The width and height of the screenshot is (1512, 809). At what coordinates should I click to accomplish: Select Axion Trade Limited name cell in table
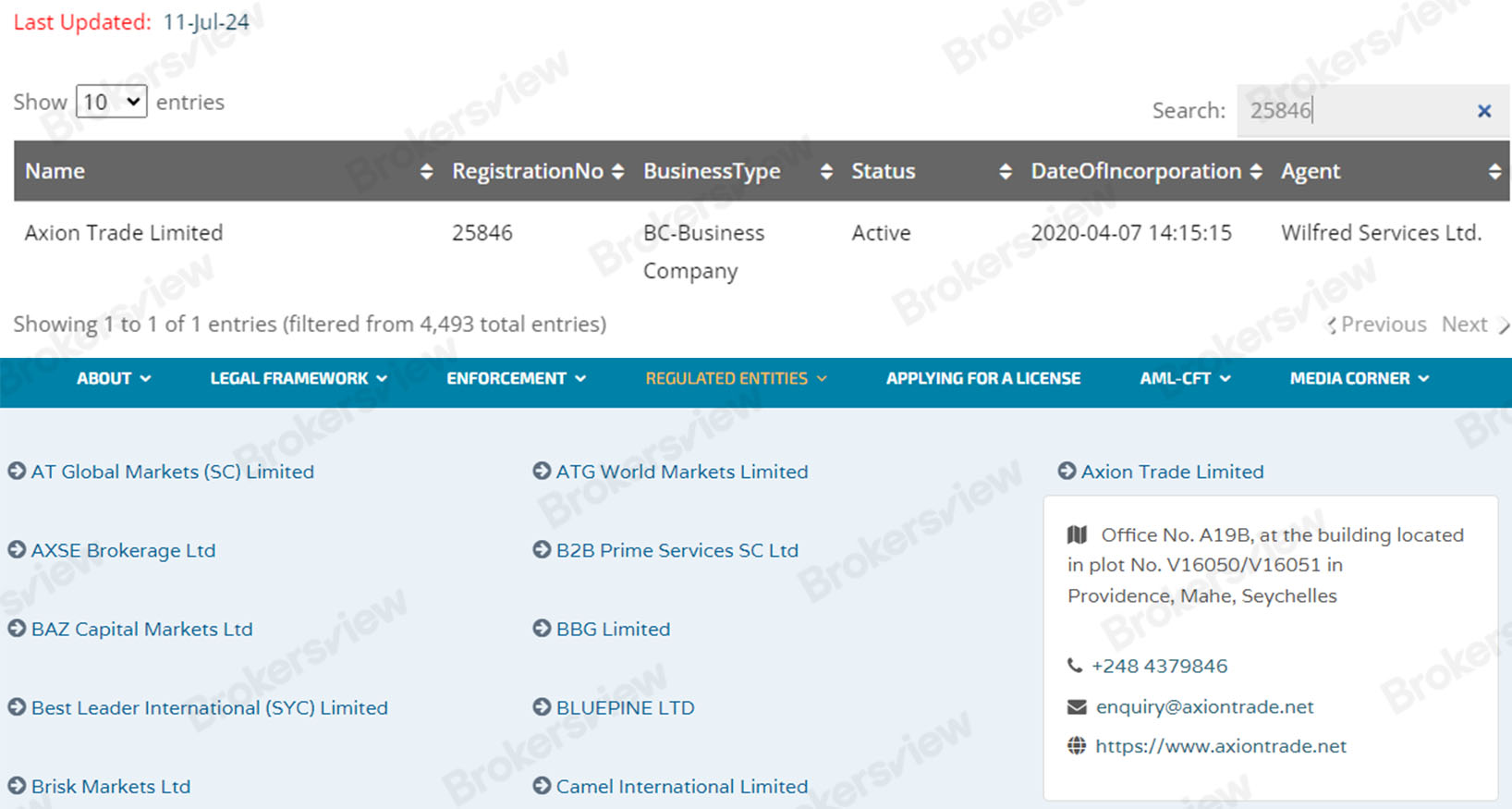tap(124, 233)
